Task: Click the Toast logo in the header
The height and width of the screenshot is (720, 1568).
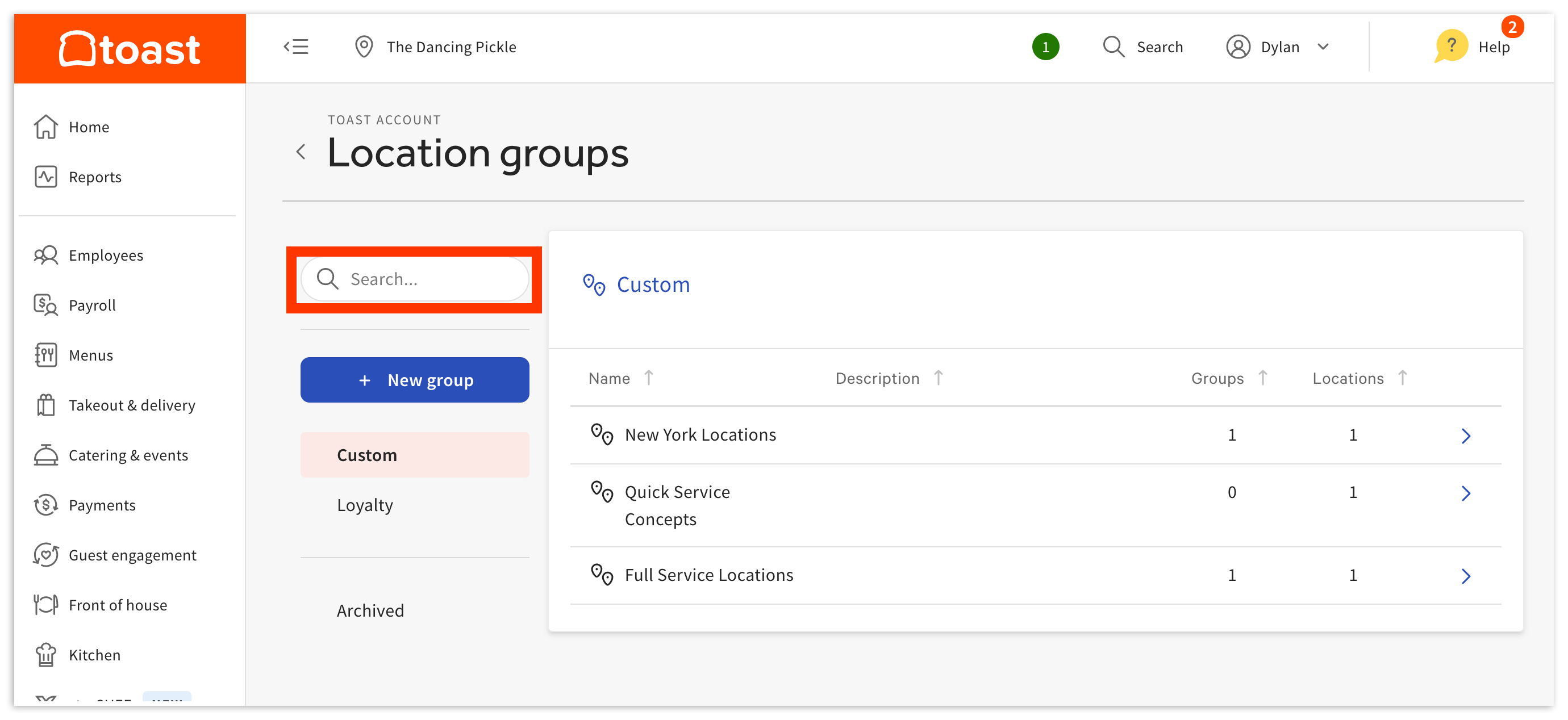Action: [x=129, y=48]
